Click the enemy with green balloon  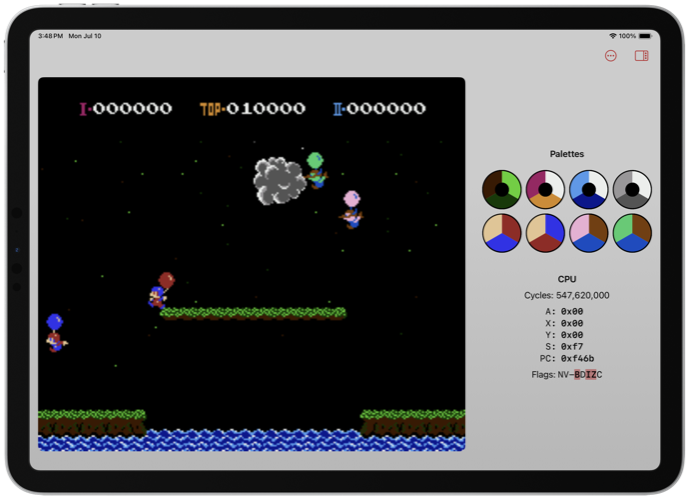[x=316, y=170]
